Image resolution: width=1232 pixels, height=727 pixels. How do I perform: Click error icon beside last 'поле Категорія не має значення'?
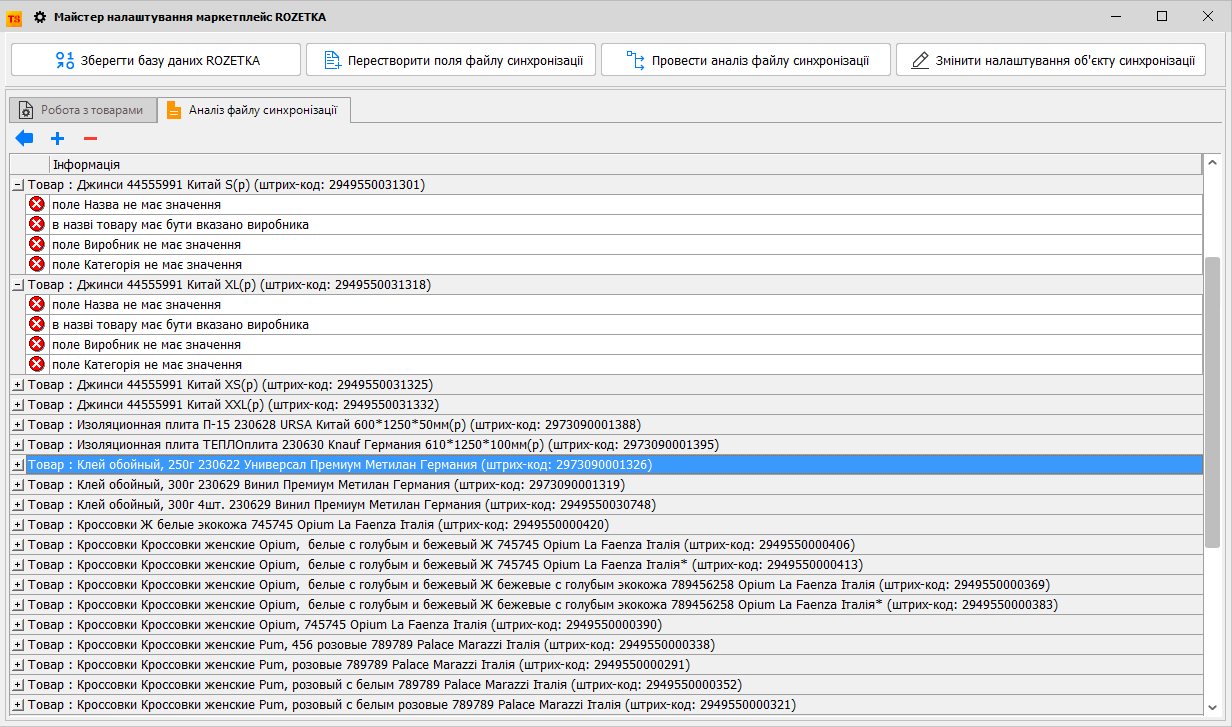click(37, 365)
